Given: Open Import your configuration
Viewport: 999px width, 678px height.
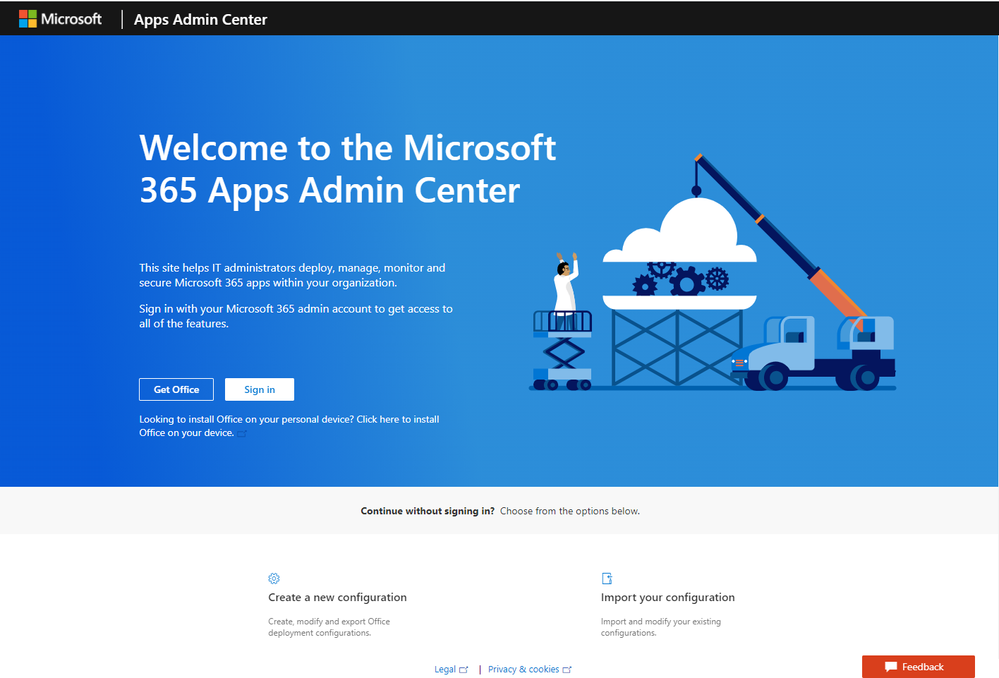Looking at the screenshot, I should [668, 597].
